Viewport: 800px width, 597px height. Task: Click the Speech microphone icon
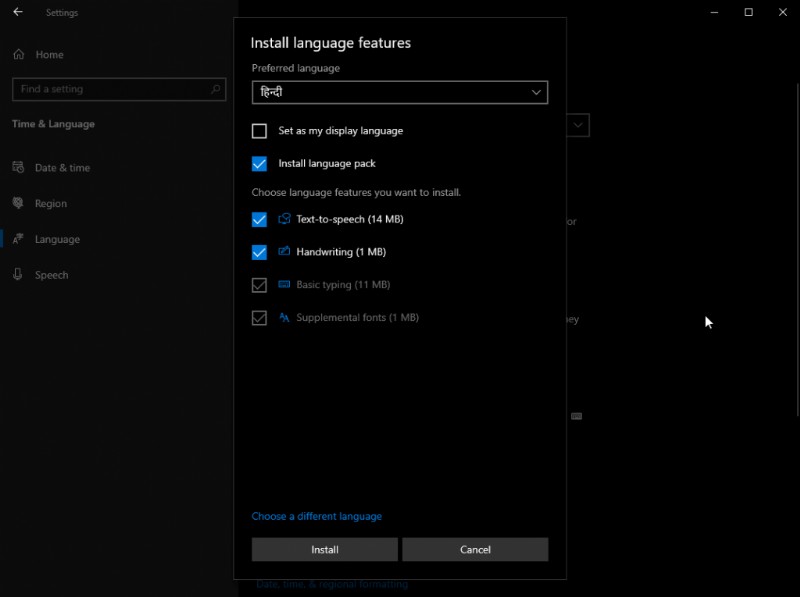pos(17,275)
